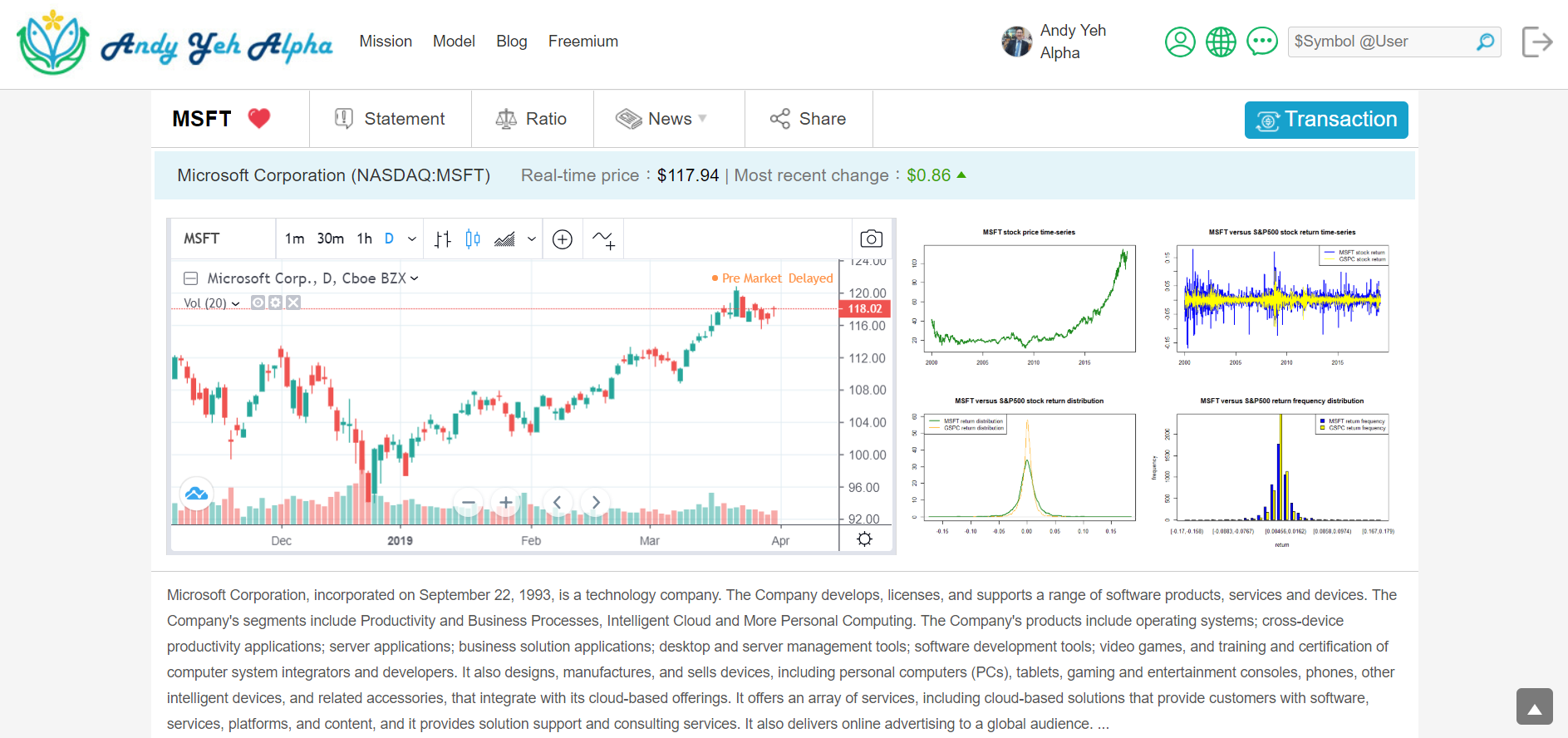Open the Mission page
The height and width of the screenshot is (738, 1568).
point(386,42)
